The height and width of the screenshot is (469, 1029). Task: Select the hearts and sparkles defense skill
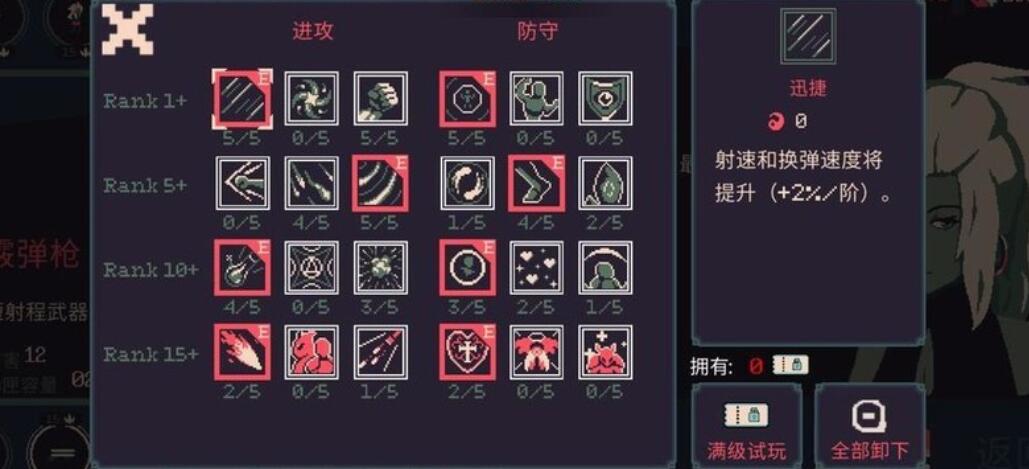pyautogui.click(x=536, y=268)
